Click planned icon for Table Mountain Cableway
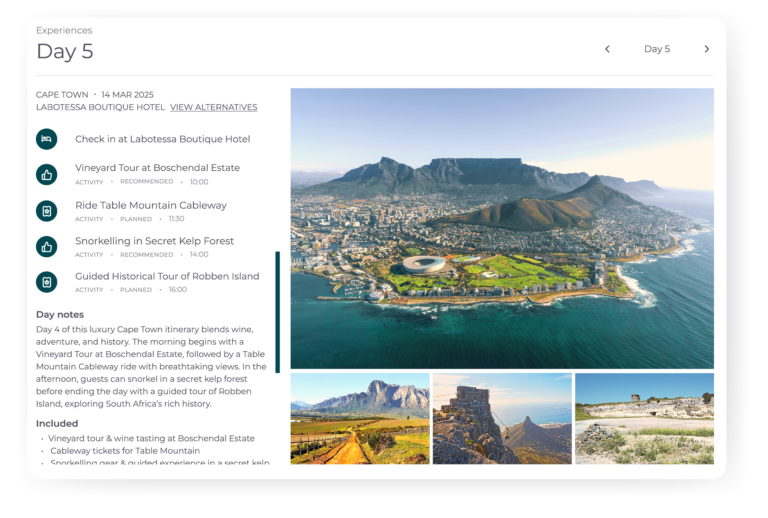The image size is (768, 518). coord(47,211)
